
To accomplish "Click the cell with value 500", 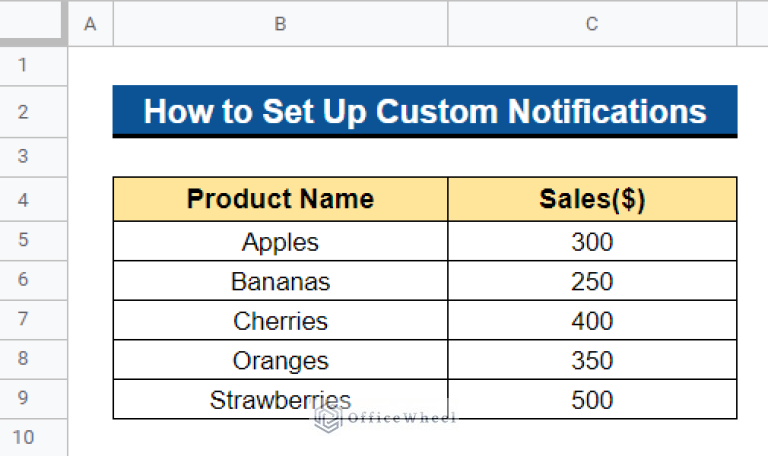I will point(592,400).
